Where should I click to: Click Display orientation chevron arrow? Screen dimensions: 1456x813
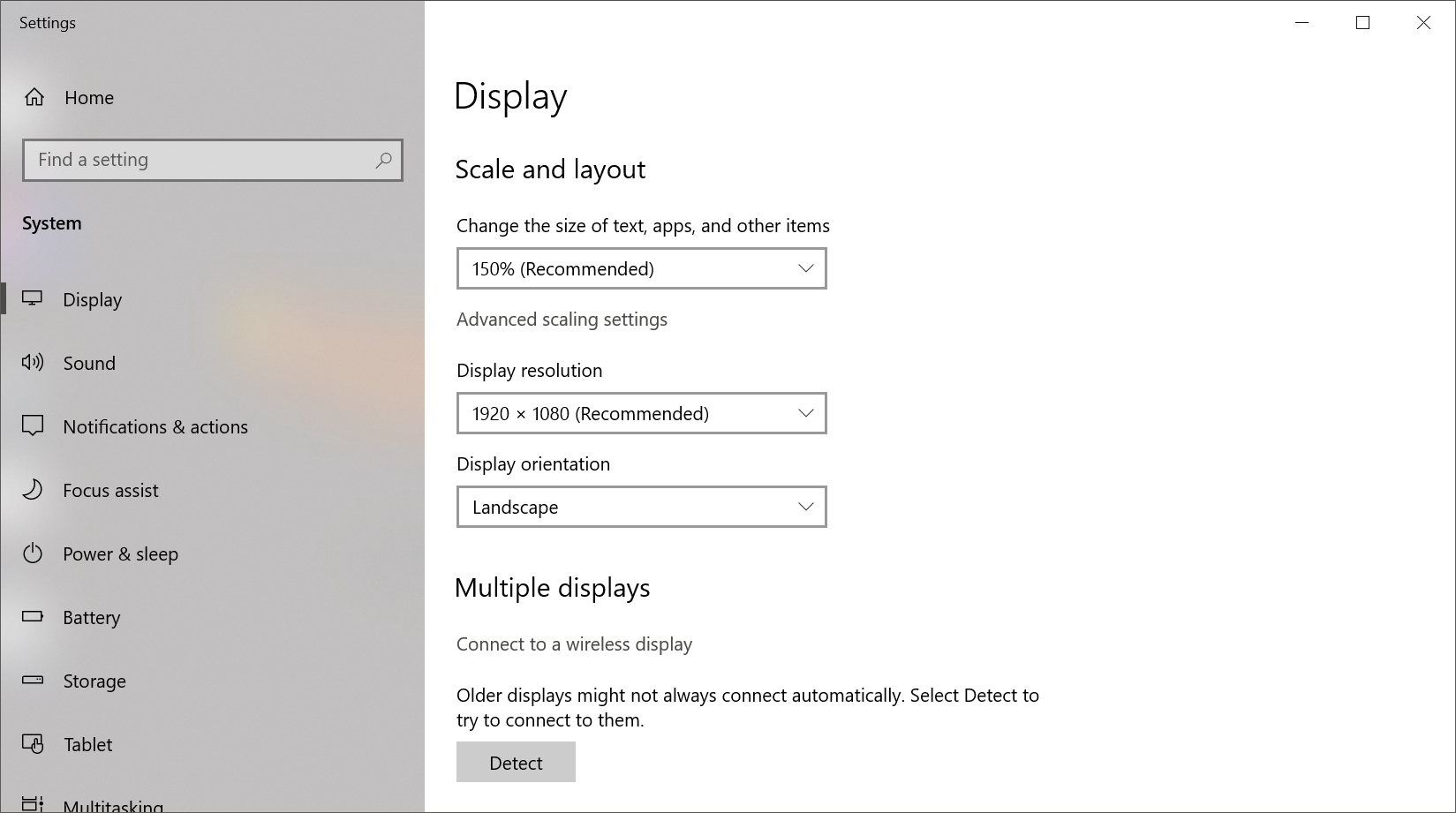805,507
